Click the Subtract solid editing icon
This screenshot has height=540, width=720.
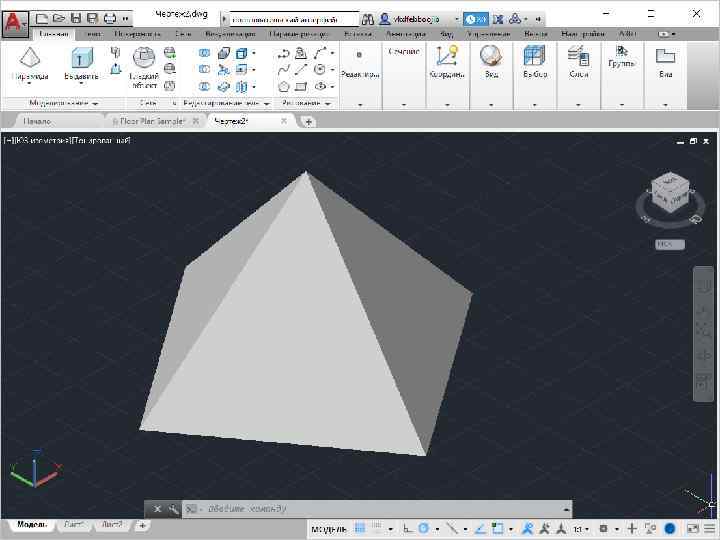pyautogui.click(x=204, y=69)
